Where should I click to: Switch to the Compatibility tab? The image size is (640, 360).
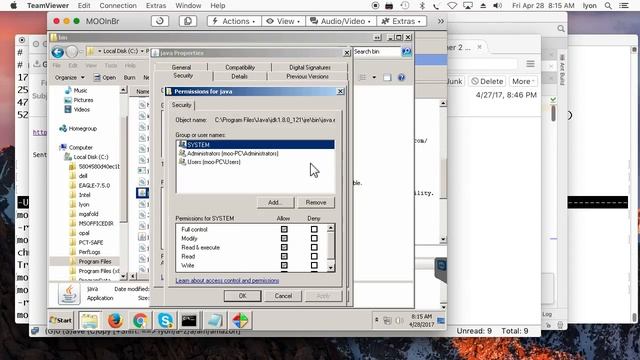(240, 67)
